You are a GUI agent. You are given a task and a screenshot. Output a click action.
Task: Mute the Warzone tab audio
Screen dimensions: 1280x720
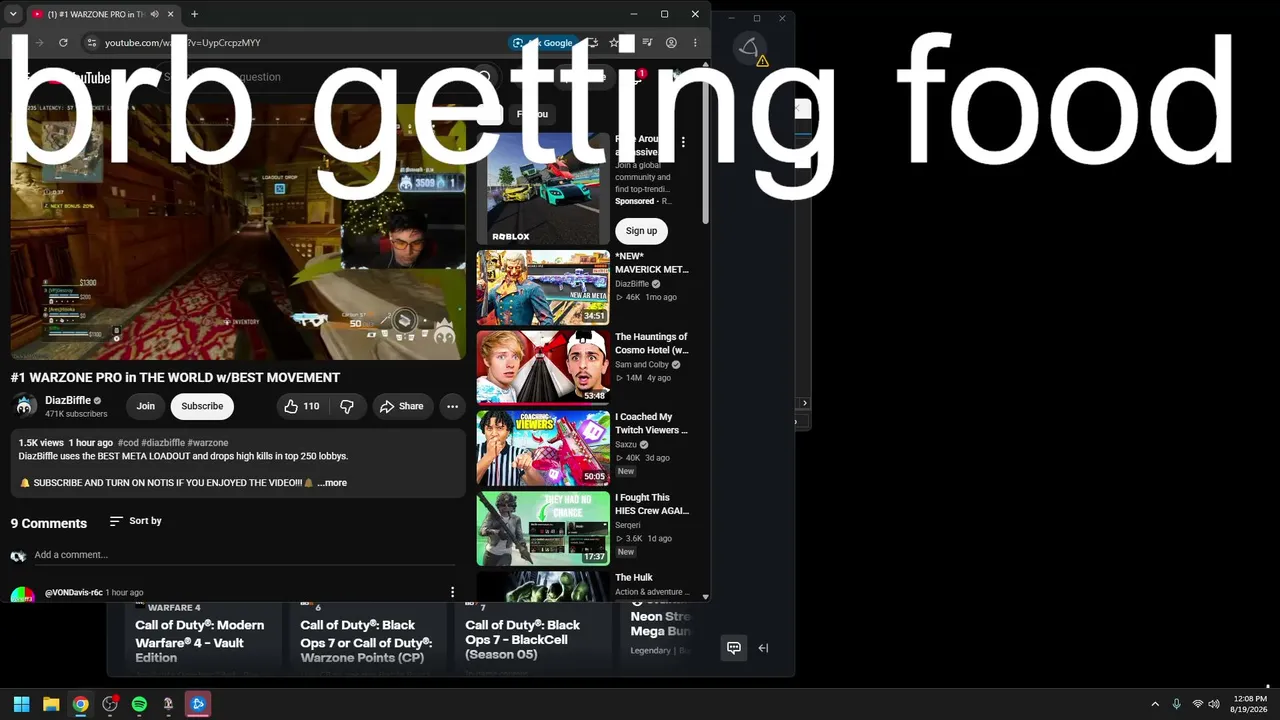tap(154, 14)
